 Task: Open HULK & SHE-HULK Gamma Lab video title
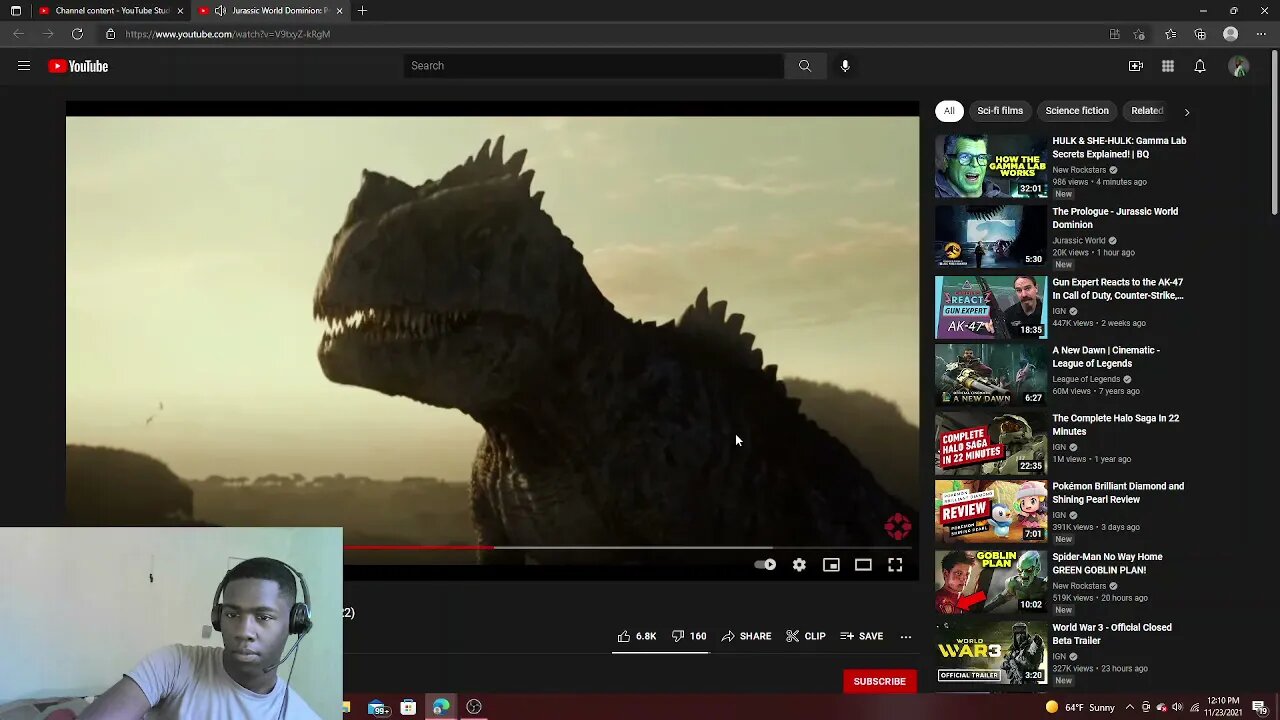click(x=1119, y=148)
